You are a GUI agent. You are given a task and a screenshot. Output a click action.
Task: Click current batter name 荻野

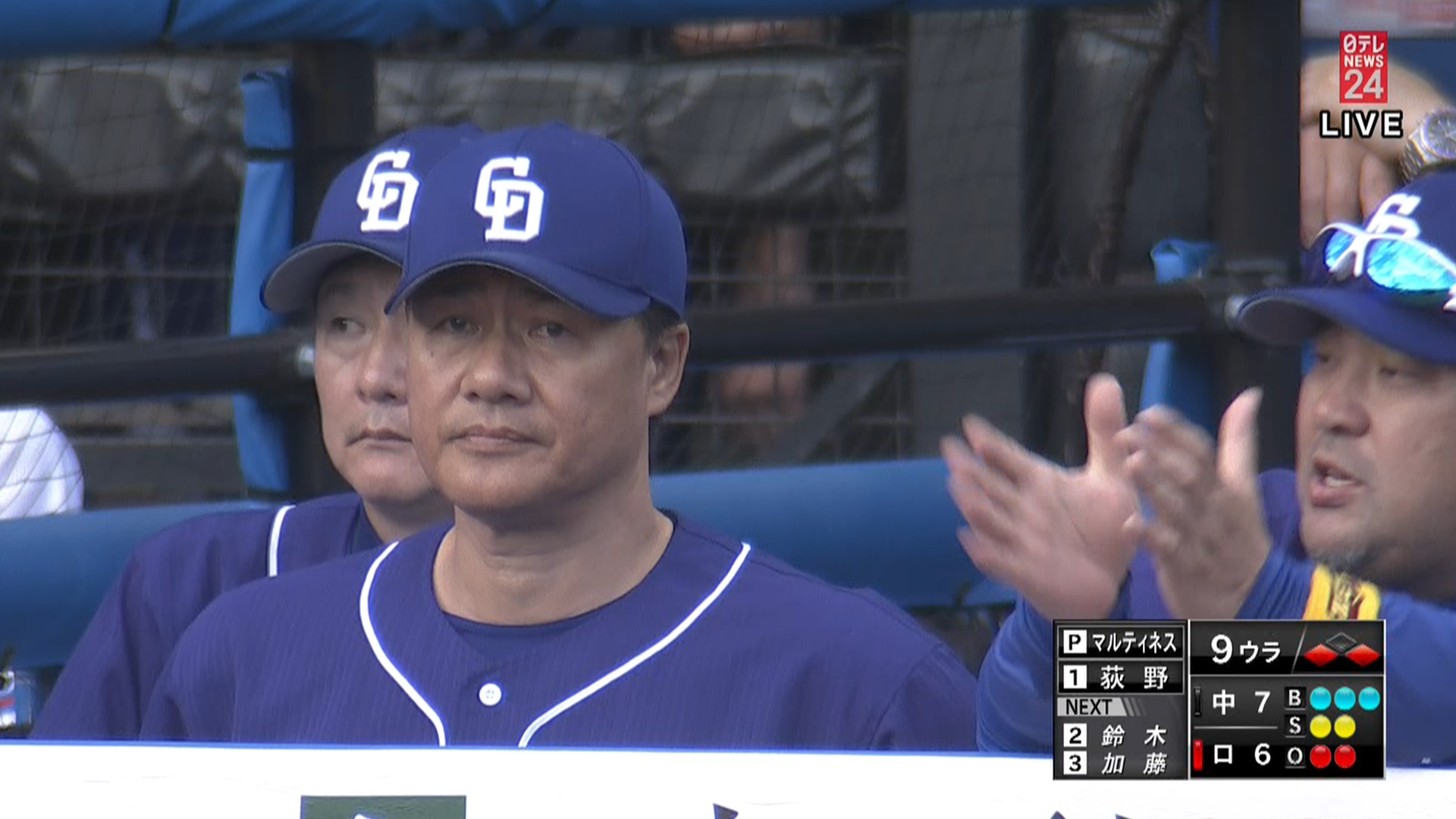(x=1134, y=677)
